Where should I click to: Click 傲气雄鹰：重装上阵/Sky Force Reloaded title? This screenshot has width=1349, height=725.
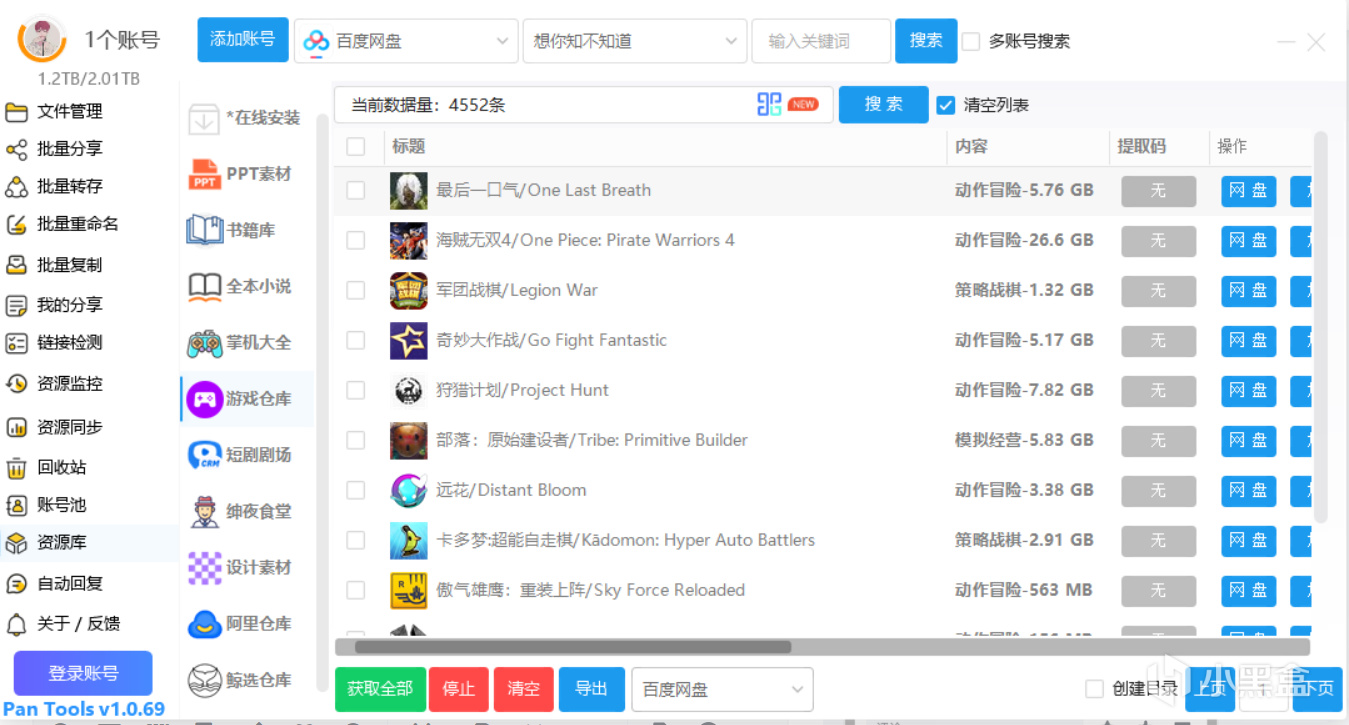click(x=591, y=590)
